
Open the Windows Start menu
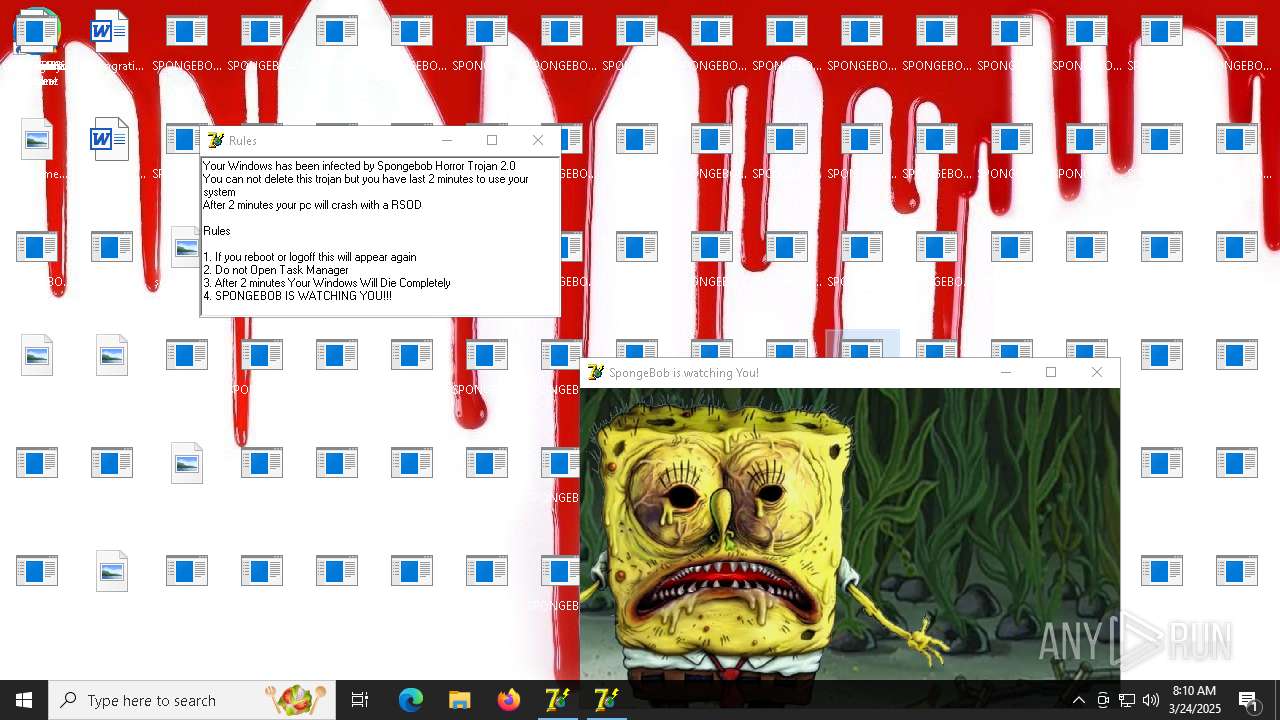(x=24, y=700)
